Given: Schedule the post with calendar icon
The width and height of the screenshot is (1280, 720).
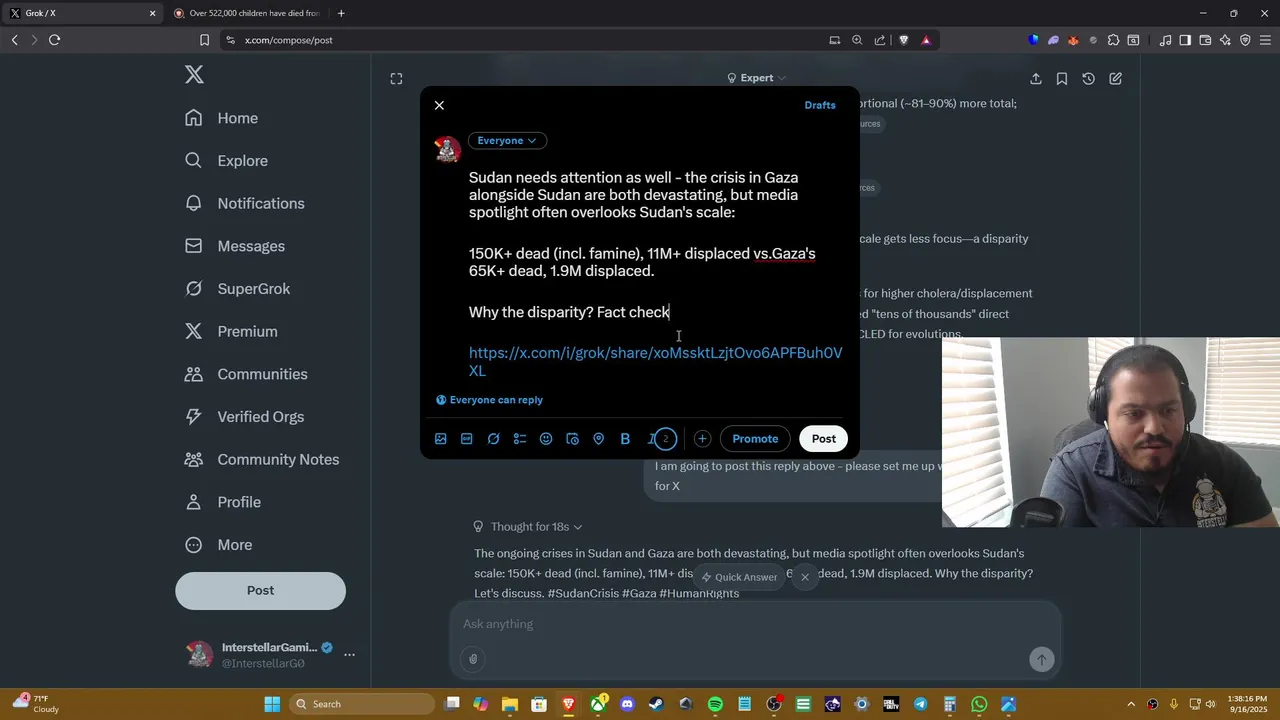Looking at the screenshot, I should click(572, 439).
